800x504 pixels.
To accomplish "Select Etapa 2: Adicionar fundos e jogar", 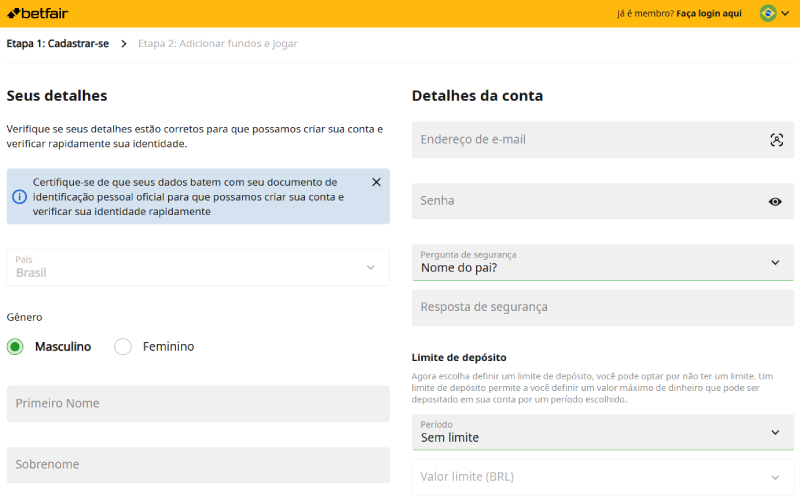I will (x=218, y=43).
